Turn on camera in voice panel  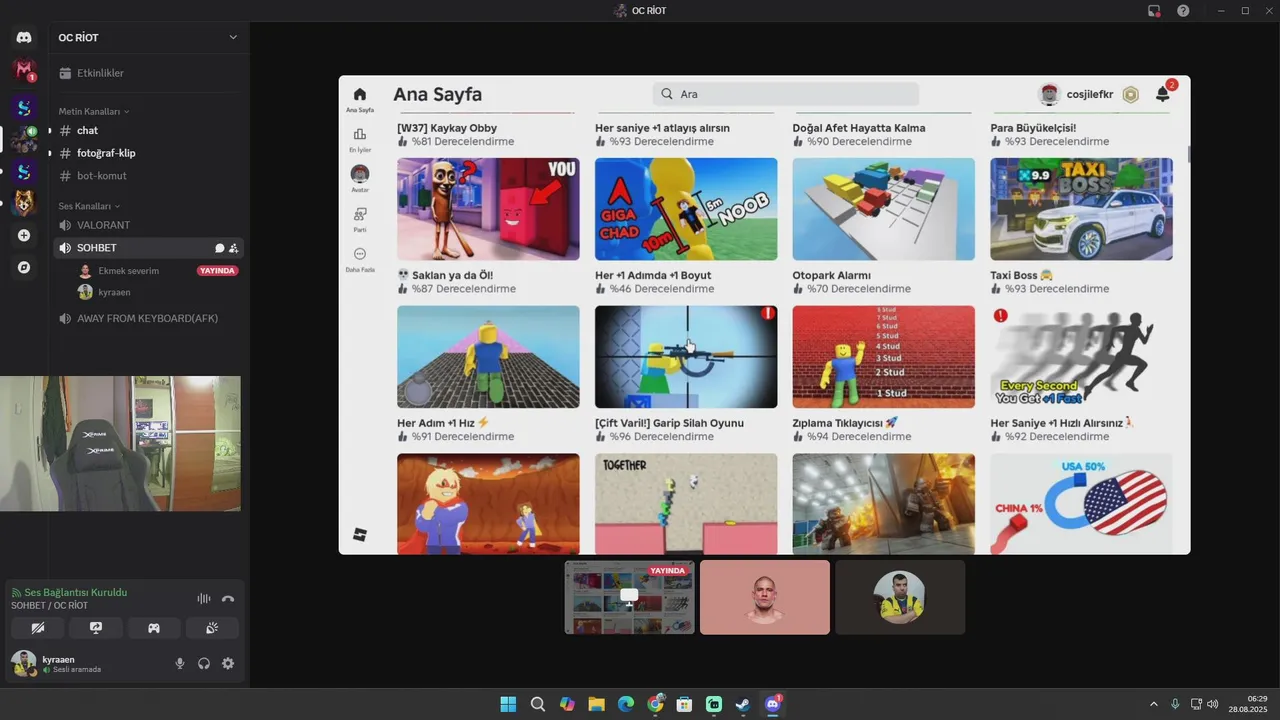click(x=38, y=628)
